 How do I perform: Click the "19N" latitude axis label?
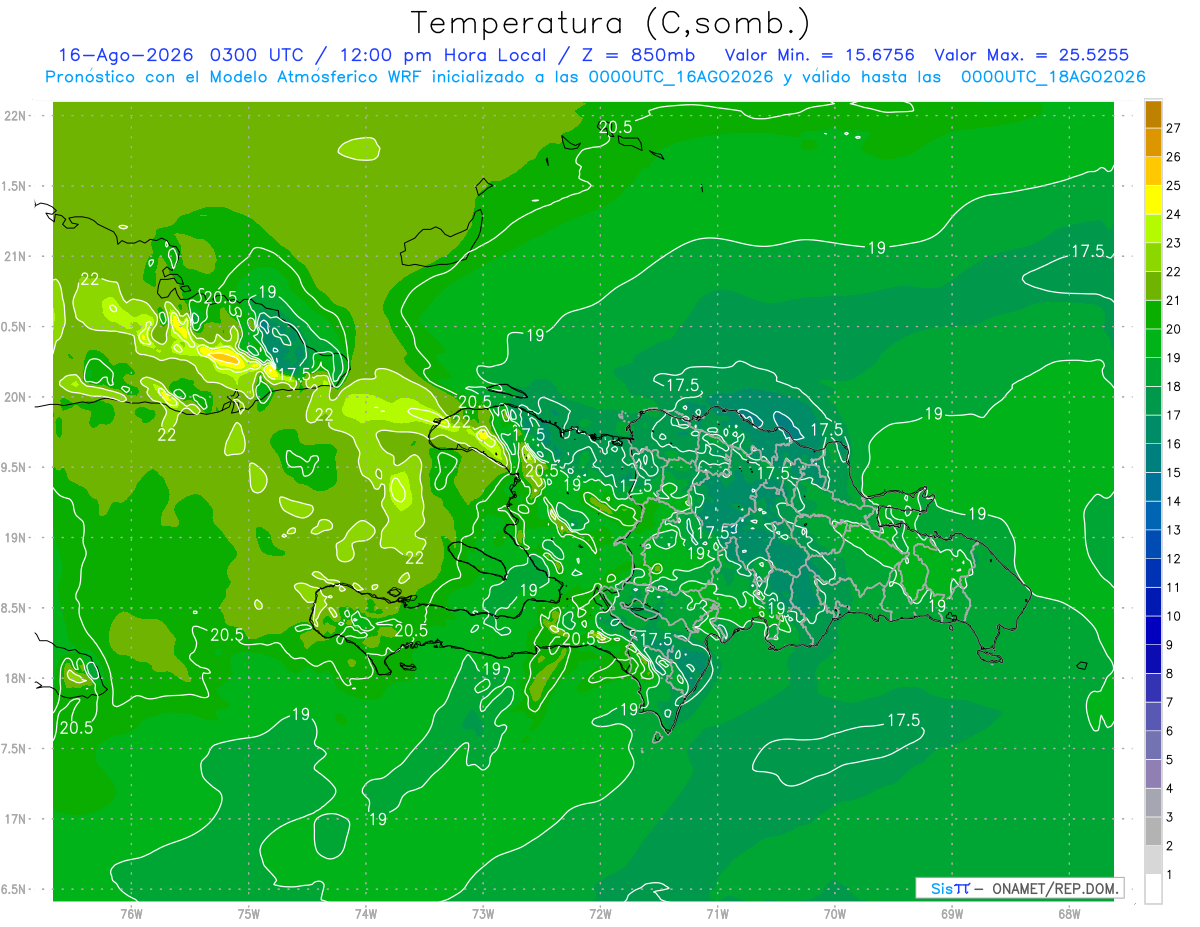tap(17, 538)
